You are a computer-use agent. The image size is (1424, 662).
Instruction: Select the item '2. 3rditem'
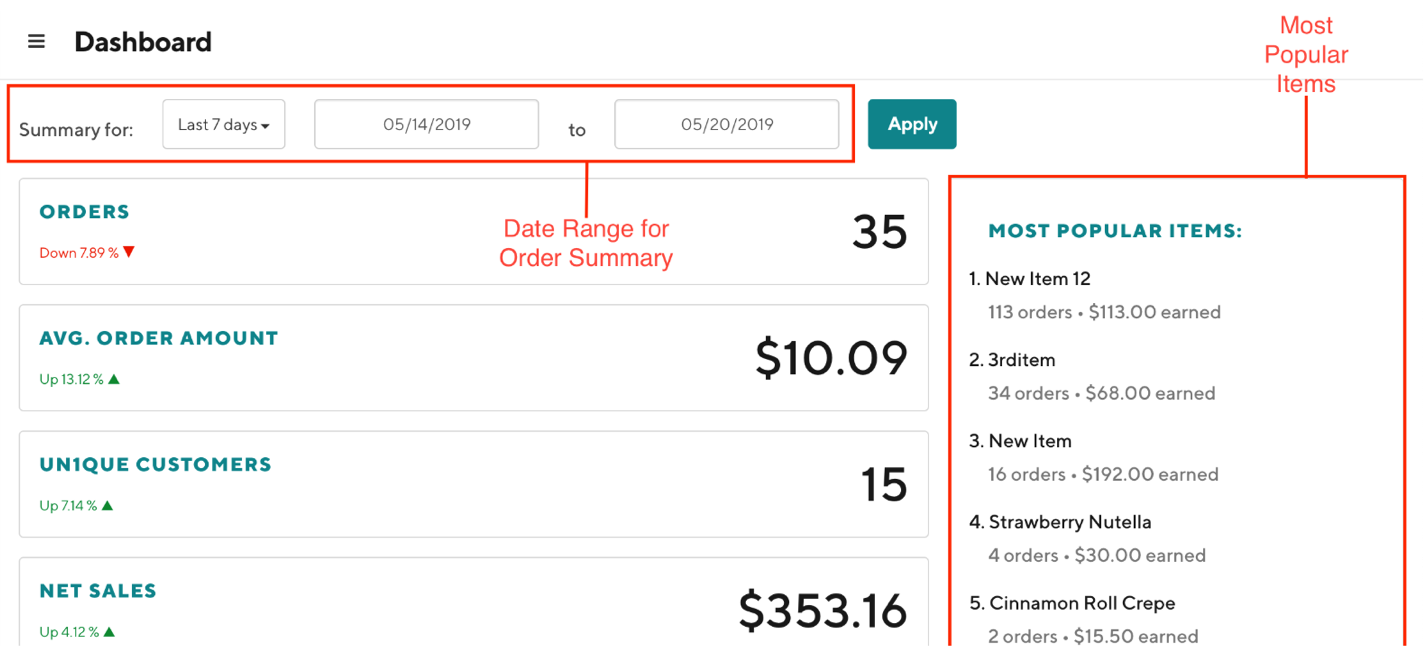1012,360
